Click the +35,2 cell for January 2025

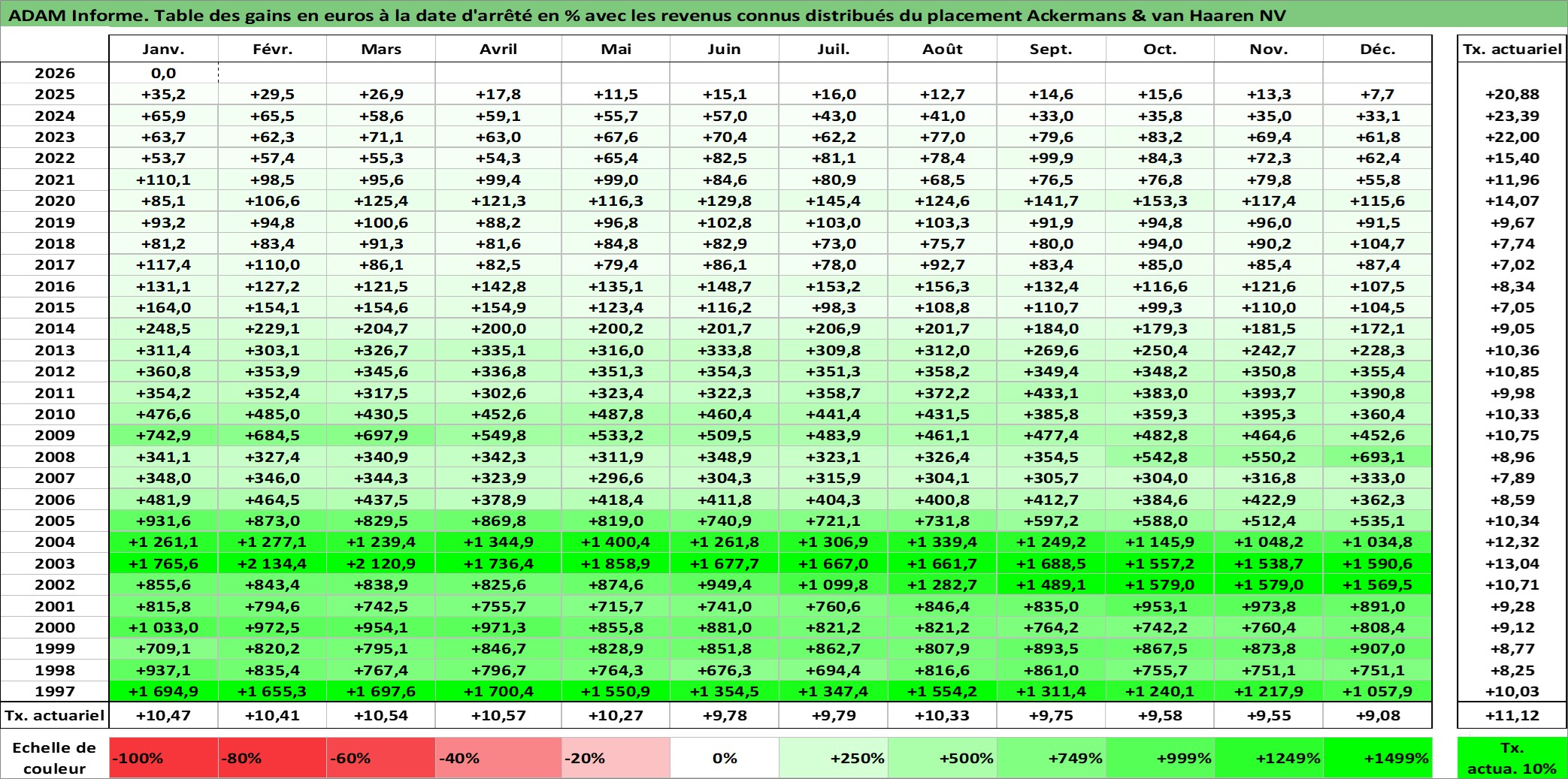click(x=163, y=94)
